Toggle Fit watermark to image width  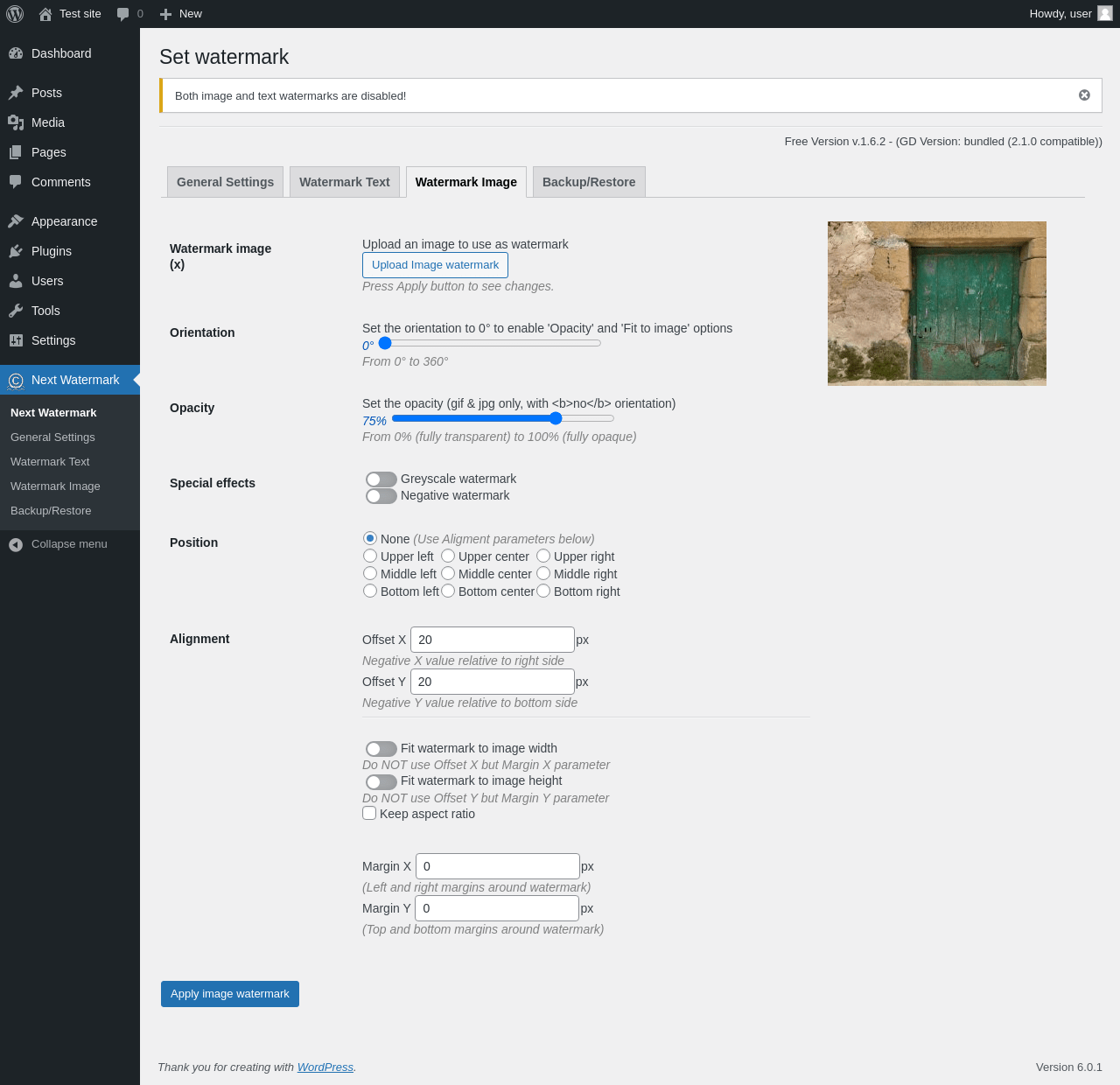[x=381, y=749]
